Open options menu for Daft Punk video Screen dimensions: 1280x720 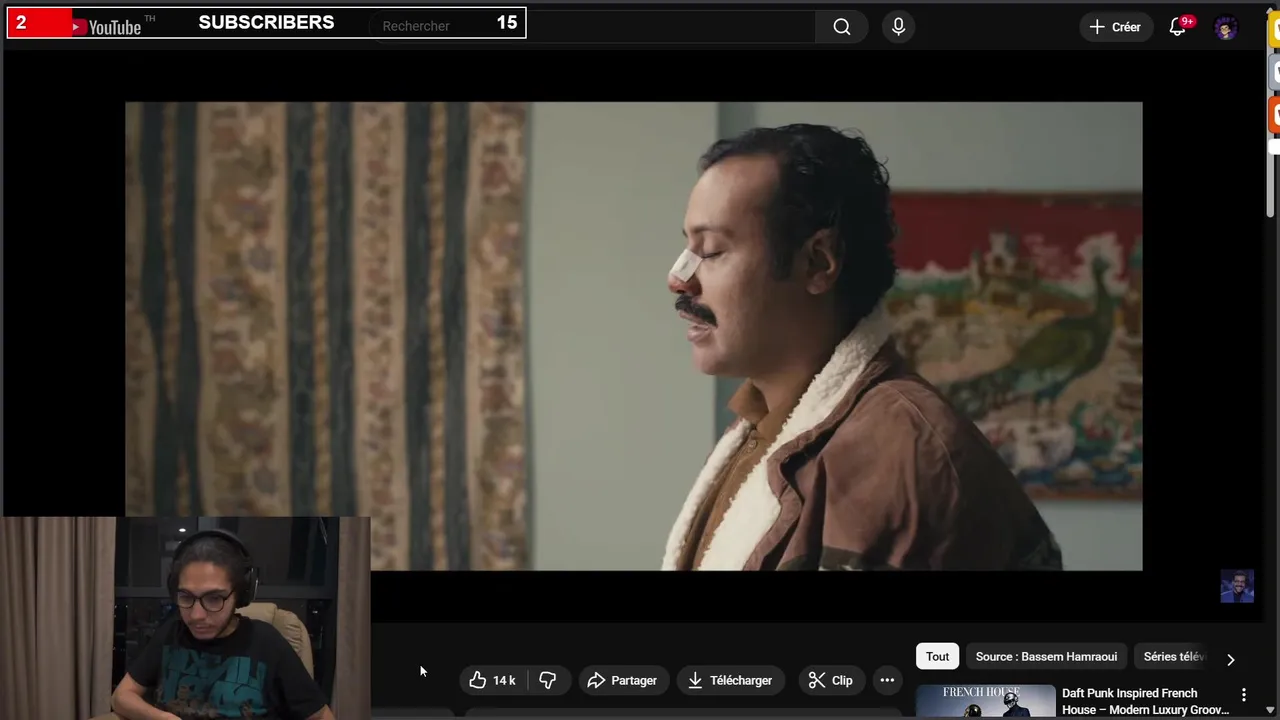[1244, 694]
